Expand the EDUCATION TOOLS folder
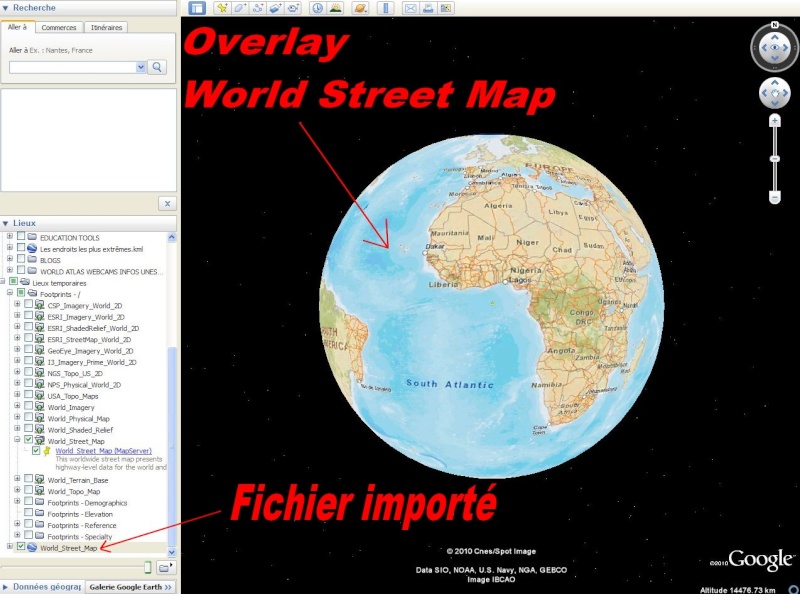800x594 pixels. [x=10, y=237]
